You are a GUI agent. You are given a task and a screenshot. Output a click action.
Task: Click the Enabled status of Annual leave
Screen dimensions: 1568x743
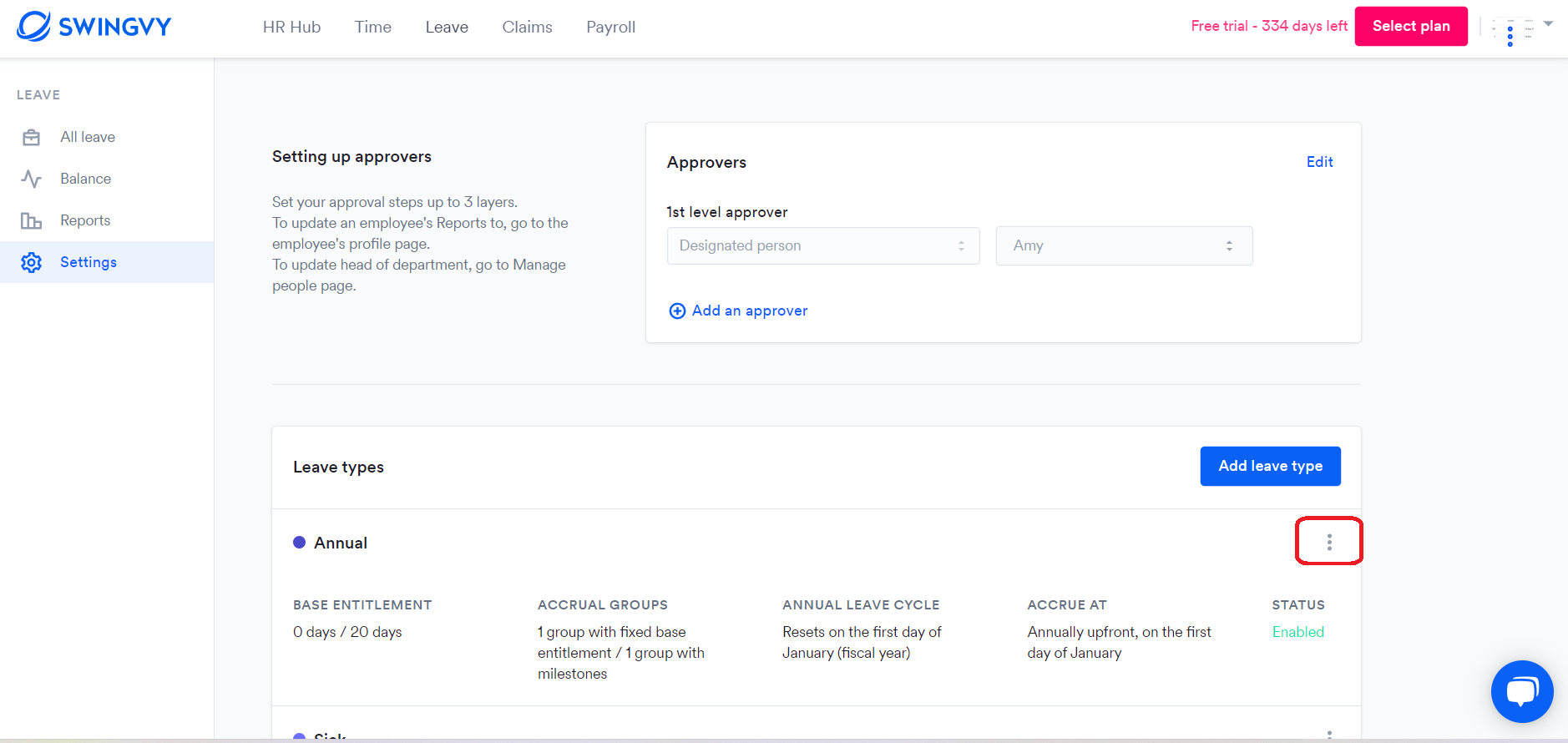coord(1297,632)
